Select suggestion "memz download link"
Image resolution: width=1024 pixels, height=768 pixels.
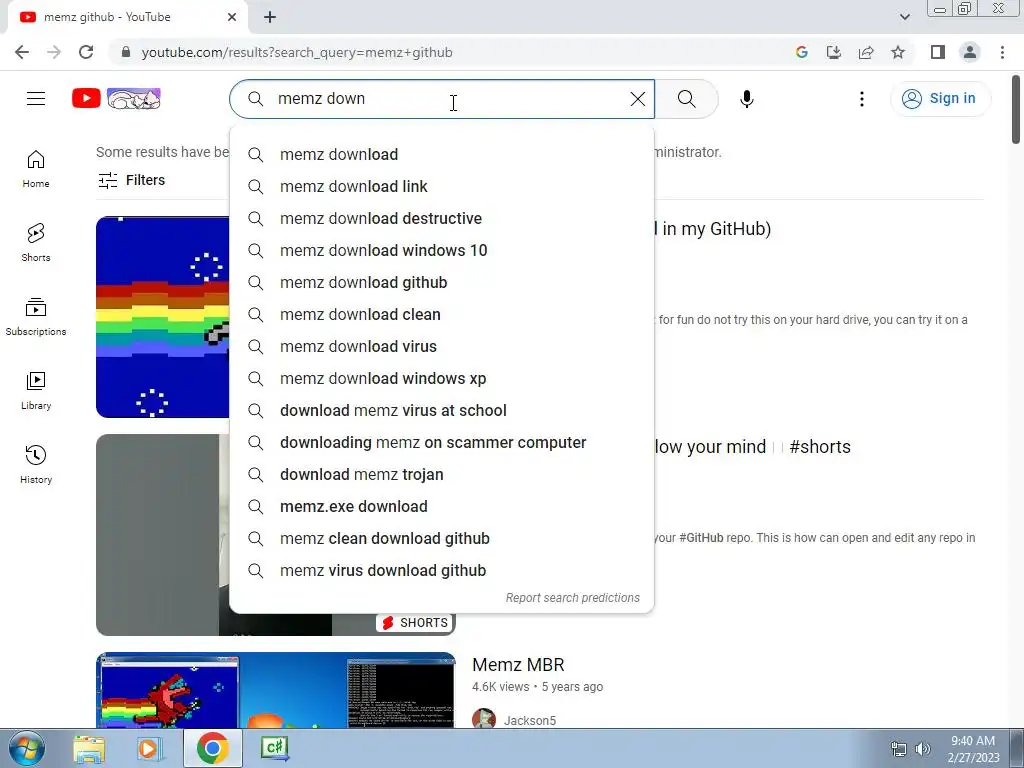[x=441, y=186]
